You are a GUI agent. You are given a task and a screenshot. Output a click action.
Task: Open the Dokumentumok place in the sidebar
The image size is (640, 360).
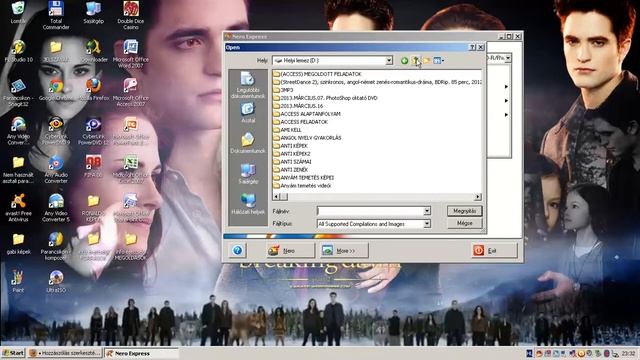(248, 142)
